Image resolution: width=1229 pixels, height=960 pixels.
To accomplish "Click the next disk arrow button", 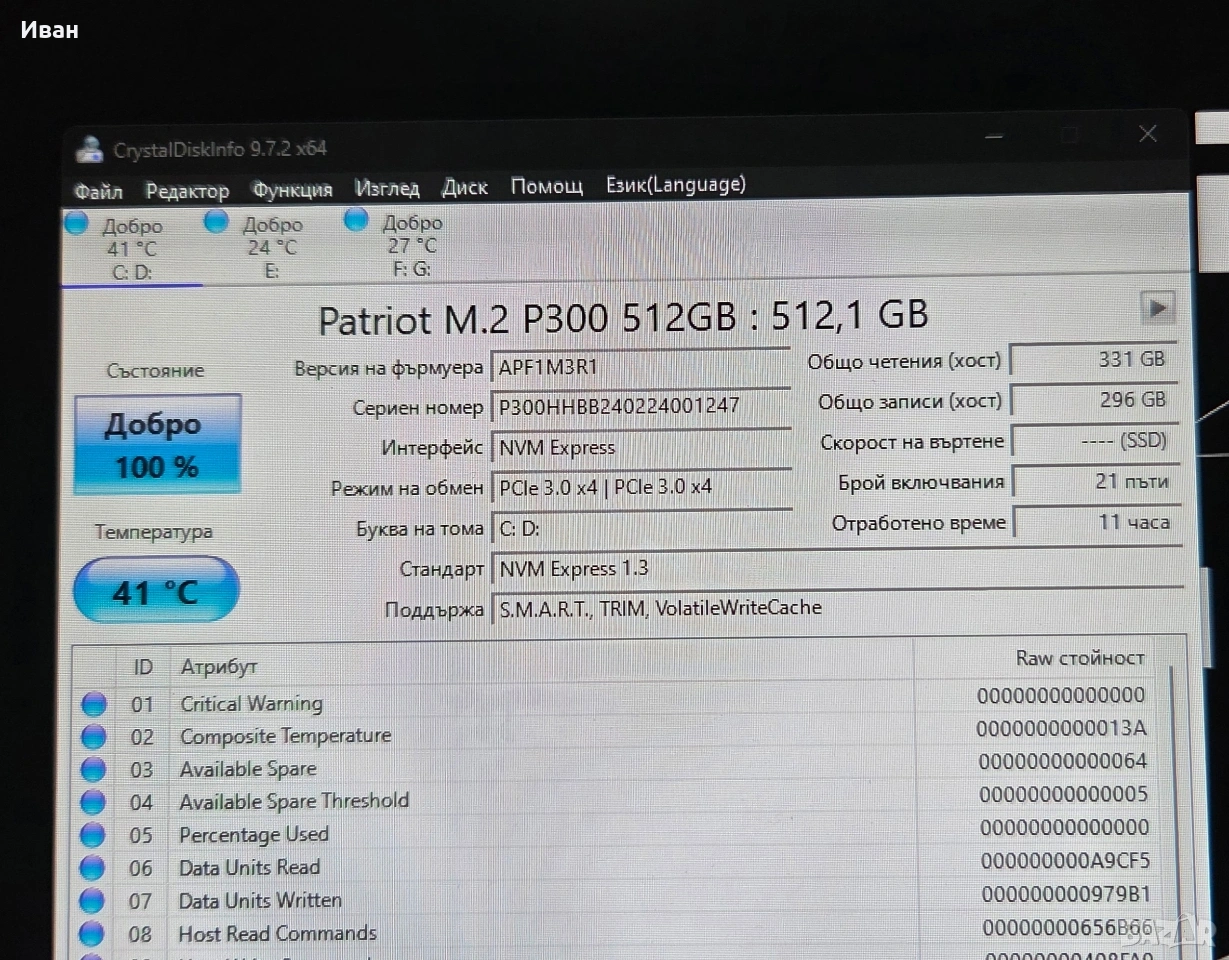I will pos(1157,309).
